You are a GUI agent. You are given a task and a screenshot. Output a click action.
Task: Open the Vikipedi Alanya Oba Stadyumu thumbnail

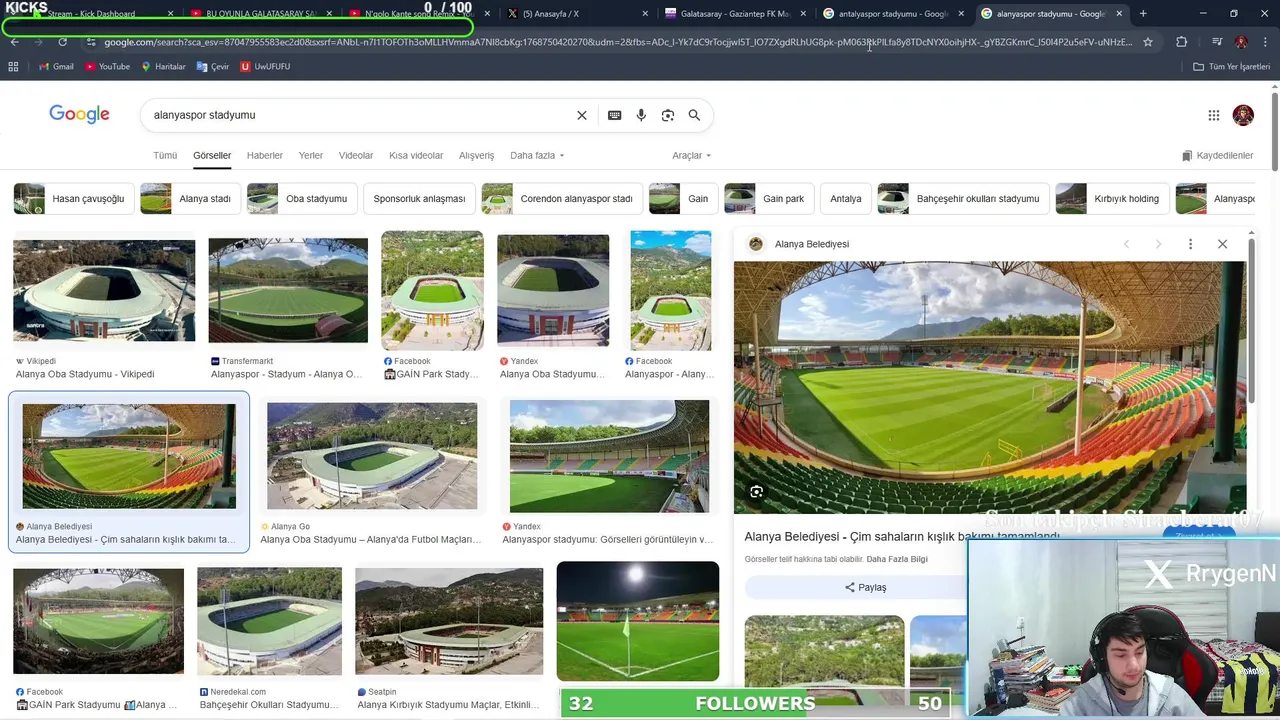(x=104, y=291)
